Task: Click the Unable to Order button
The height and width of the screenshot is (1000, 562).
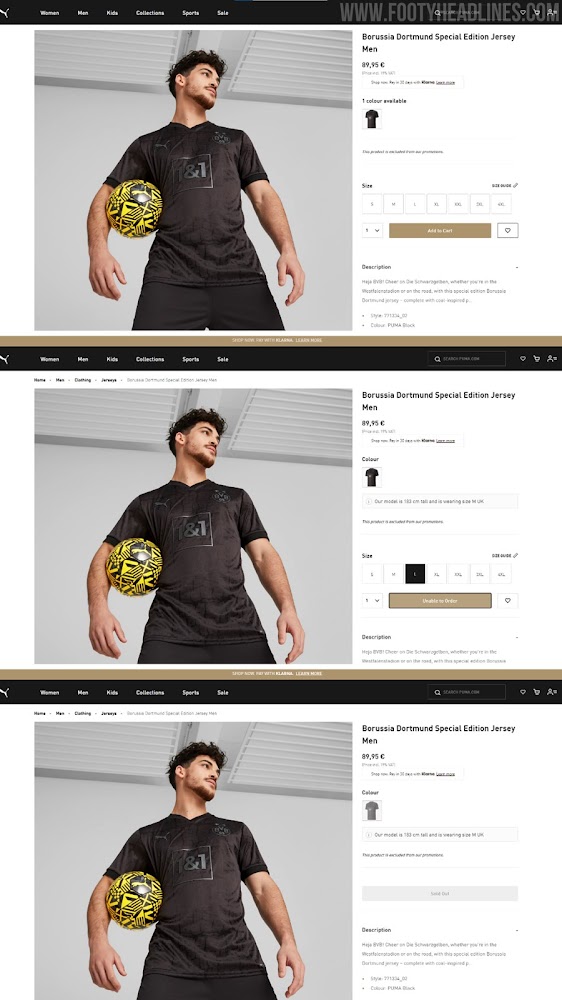Action: pos(440,601)
